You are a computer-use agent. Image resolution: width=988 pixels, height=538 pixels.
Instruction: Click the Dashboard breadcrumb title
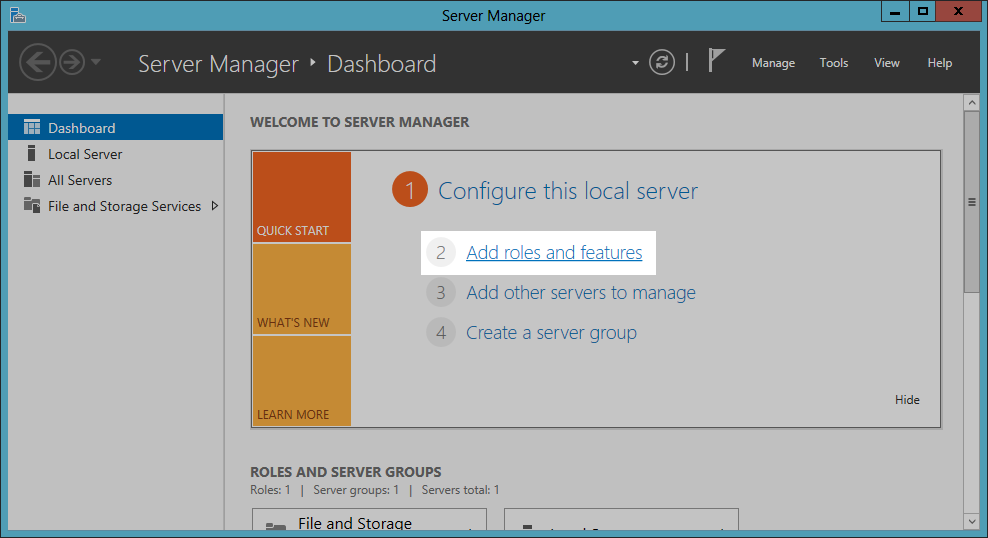click(x=381, y=64)
